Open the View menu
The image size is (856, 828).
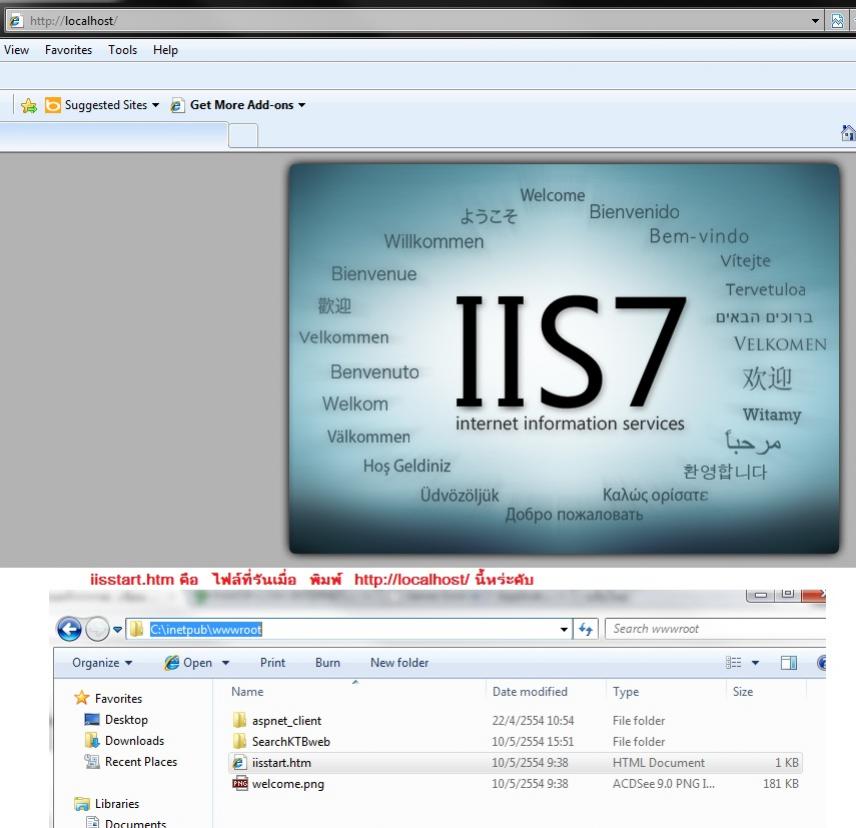(x=16, y=50)
